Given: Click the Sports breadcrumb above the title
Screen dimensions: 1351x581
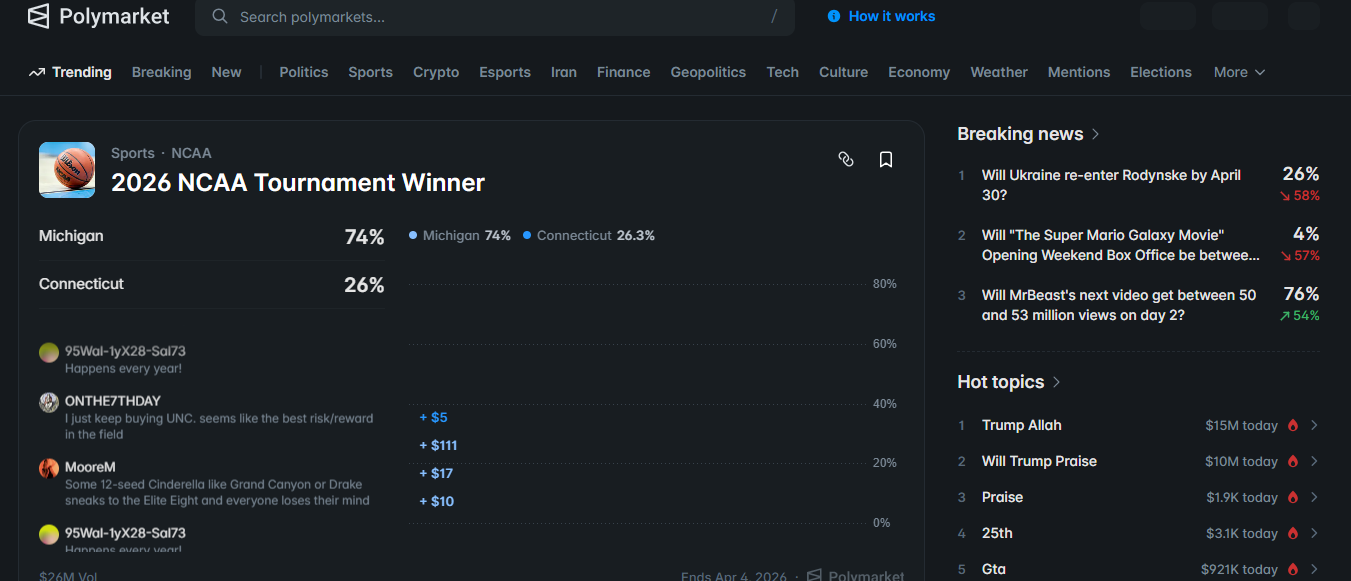Looking at the screenshot, I should (x=133, y=153).
